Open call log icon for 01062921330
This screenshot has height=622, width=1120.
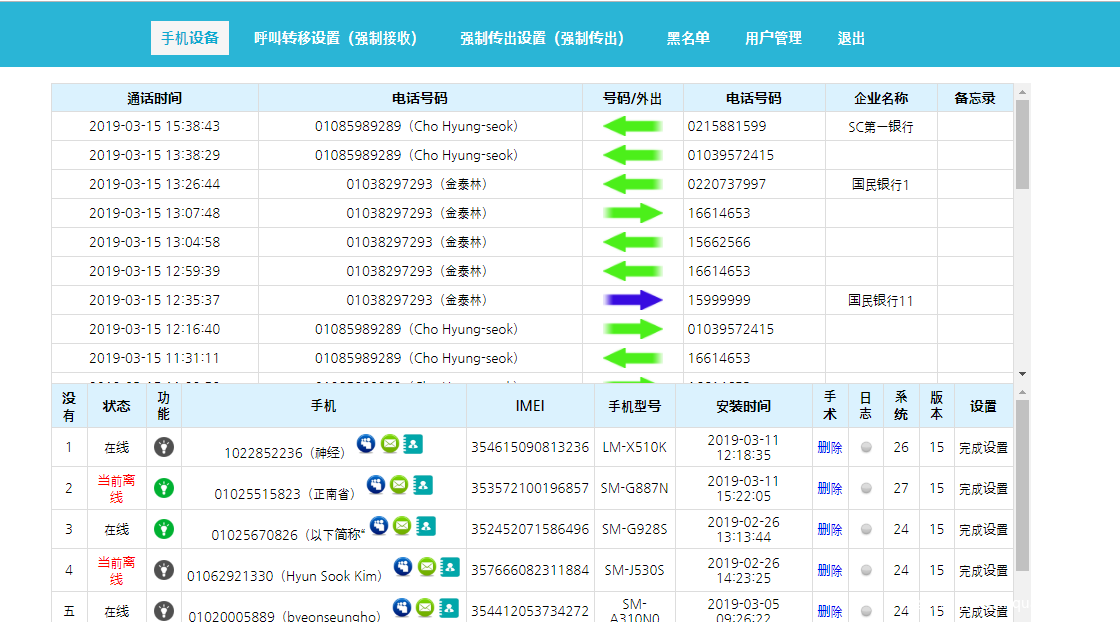[403, 567]
